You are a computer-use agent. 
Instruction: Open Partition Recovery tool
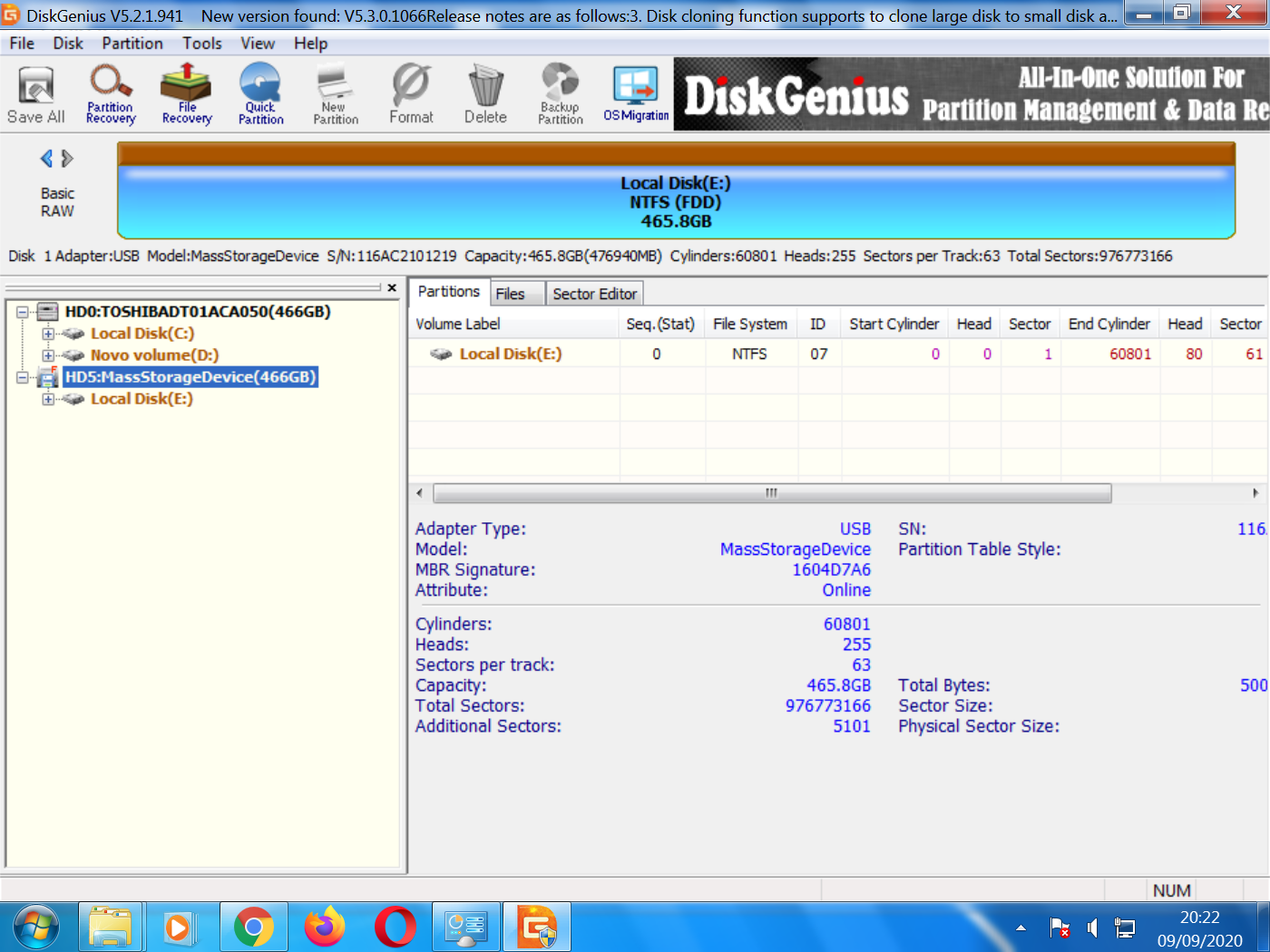point(111,94)
